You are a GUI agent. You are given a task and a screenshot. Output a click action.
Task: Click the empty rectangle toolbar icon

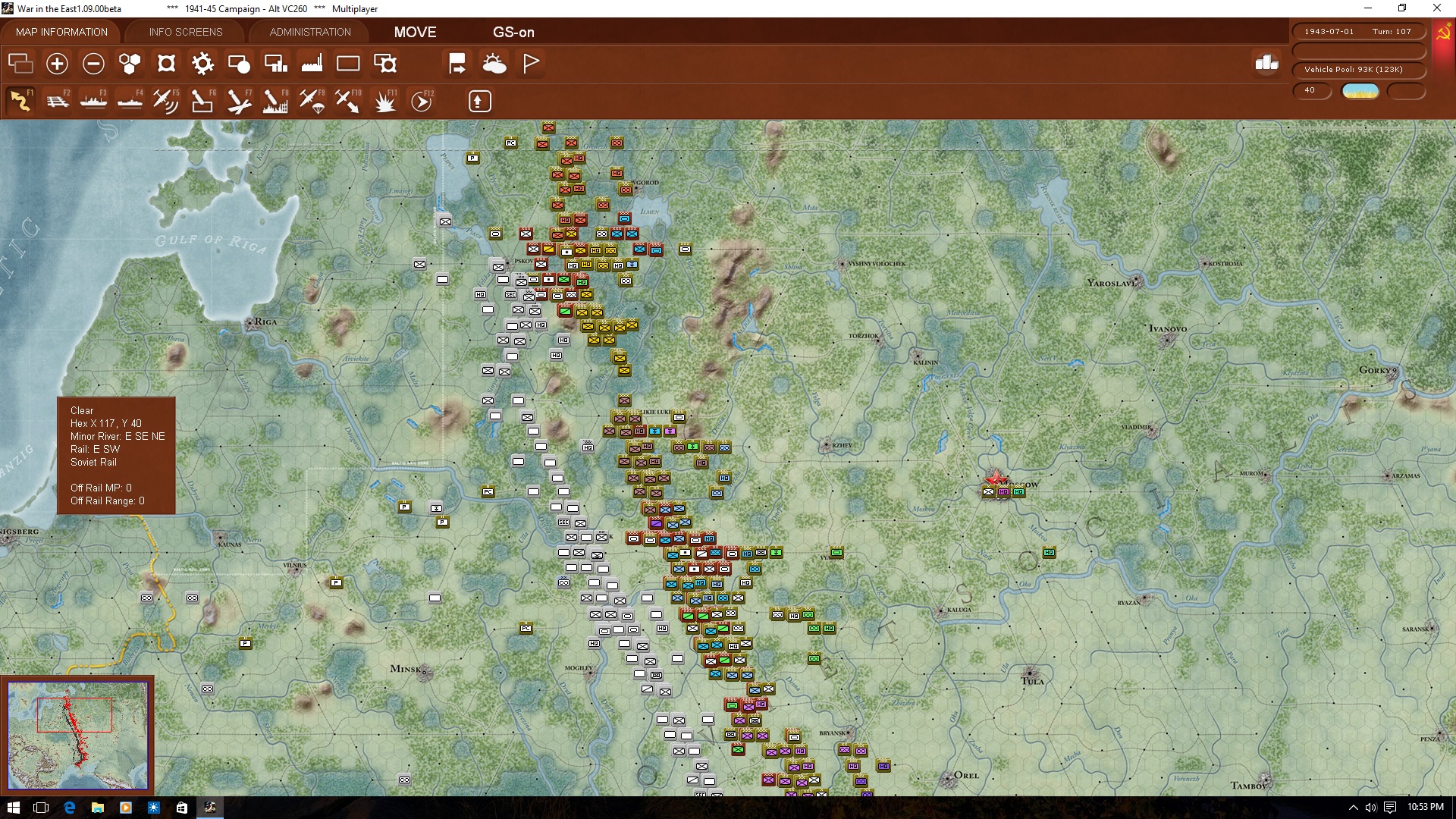point(348,64)
